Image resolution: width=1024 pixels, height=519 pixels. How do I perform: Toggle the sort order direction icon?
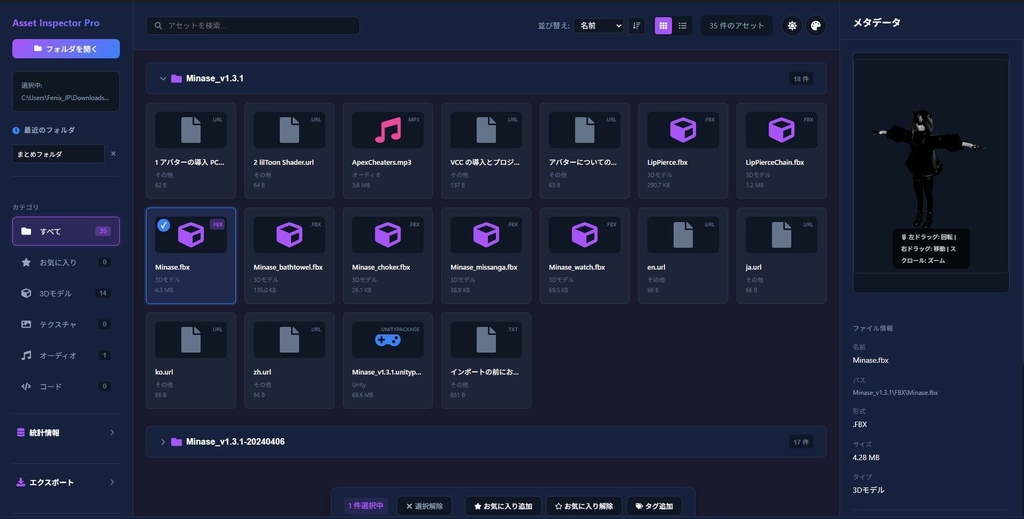(636, 25)
